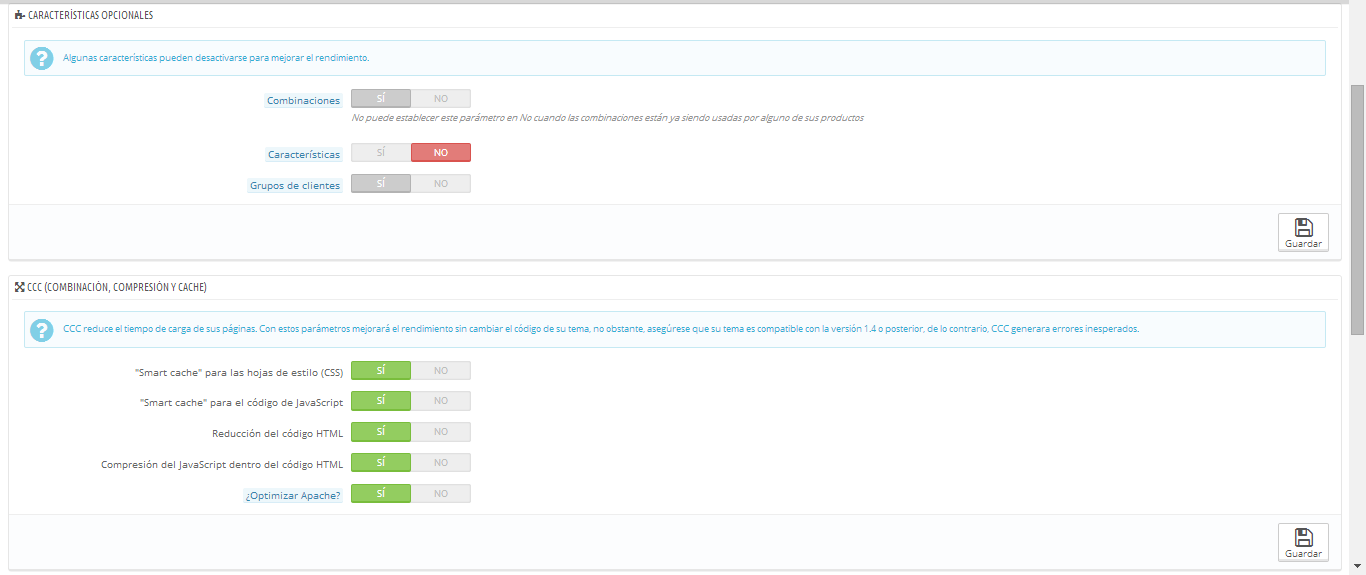The width and height of the screenshot is (1366, 575).
Task: Save optional features with Guardar button
Action: 1303,232
